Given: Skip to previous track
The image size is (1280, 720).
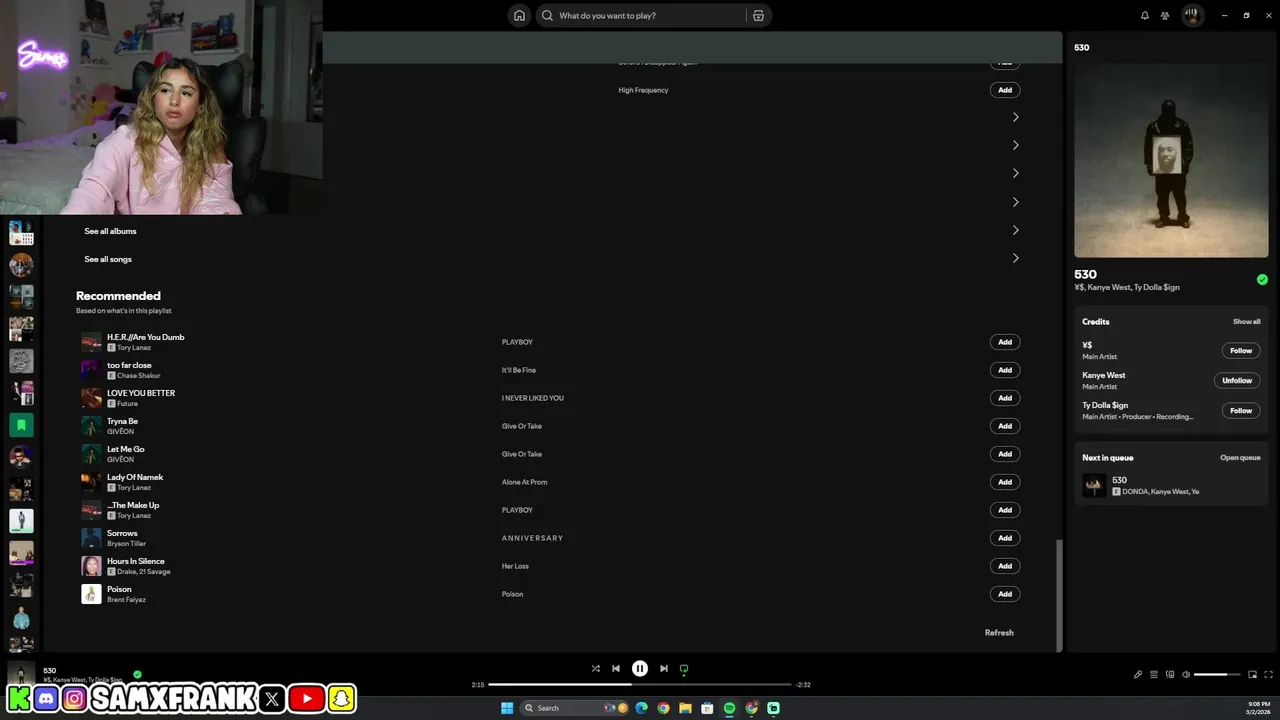Looking at the screenshot, I should pos(616,669).
